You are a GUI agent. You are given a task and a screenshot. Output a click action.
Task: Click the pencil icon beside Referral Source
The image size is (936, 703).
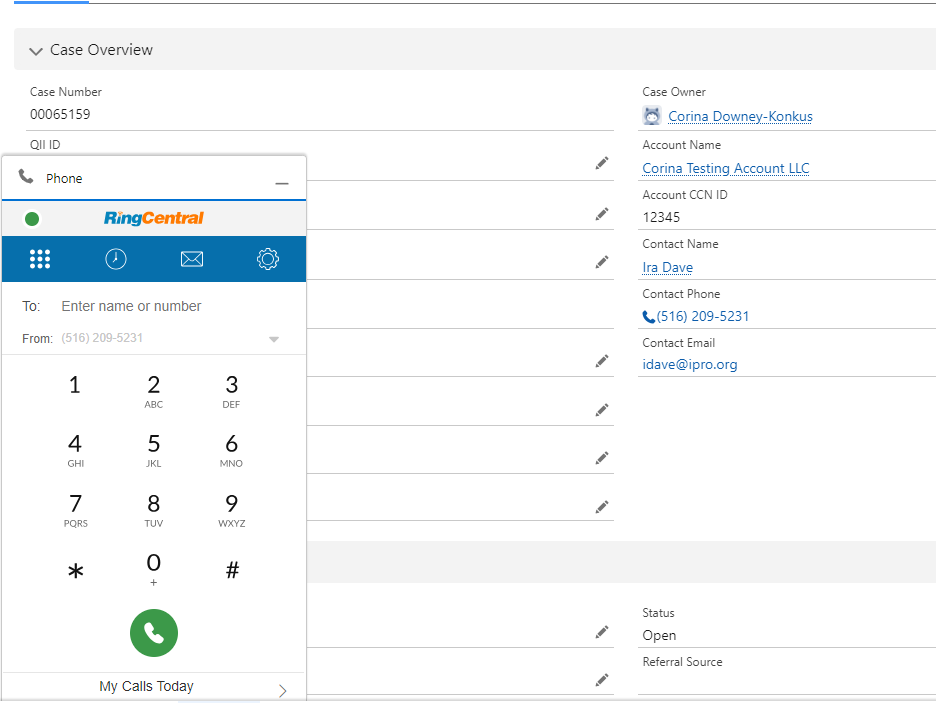pyautogui.click(x=602, y=680)
